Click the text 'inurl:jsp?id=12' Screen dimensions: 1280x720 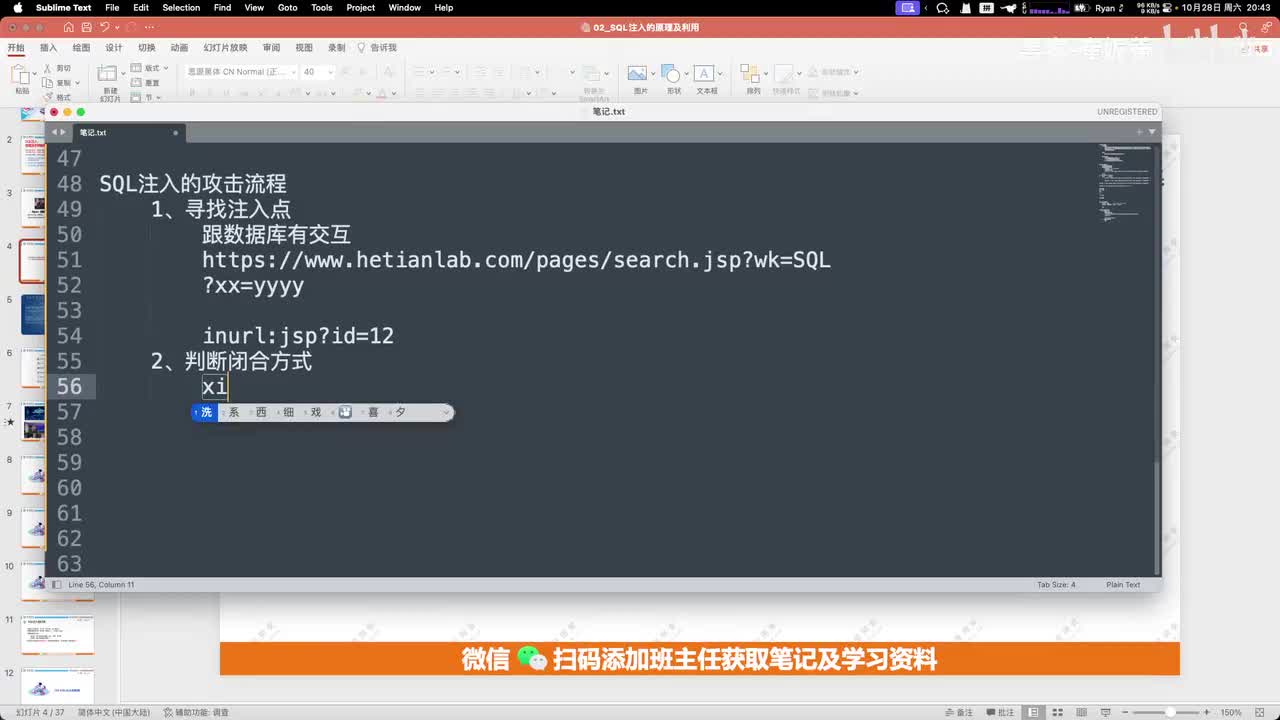click(298, 336)
